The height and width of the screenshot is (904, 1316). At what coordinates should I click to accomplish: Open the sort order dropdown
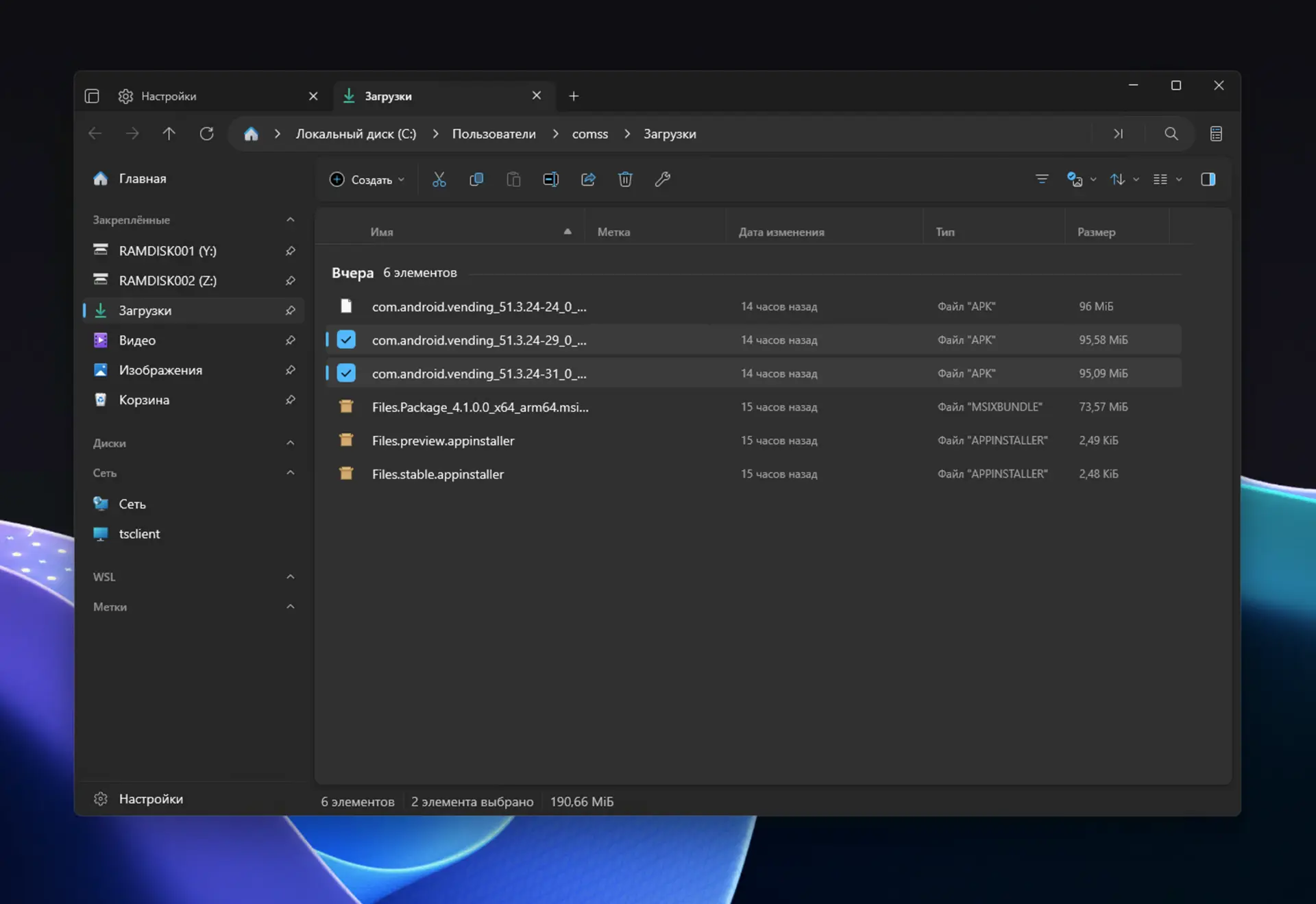click(1124, 180)
